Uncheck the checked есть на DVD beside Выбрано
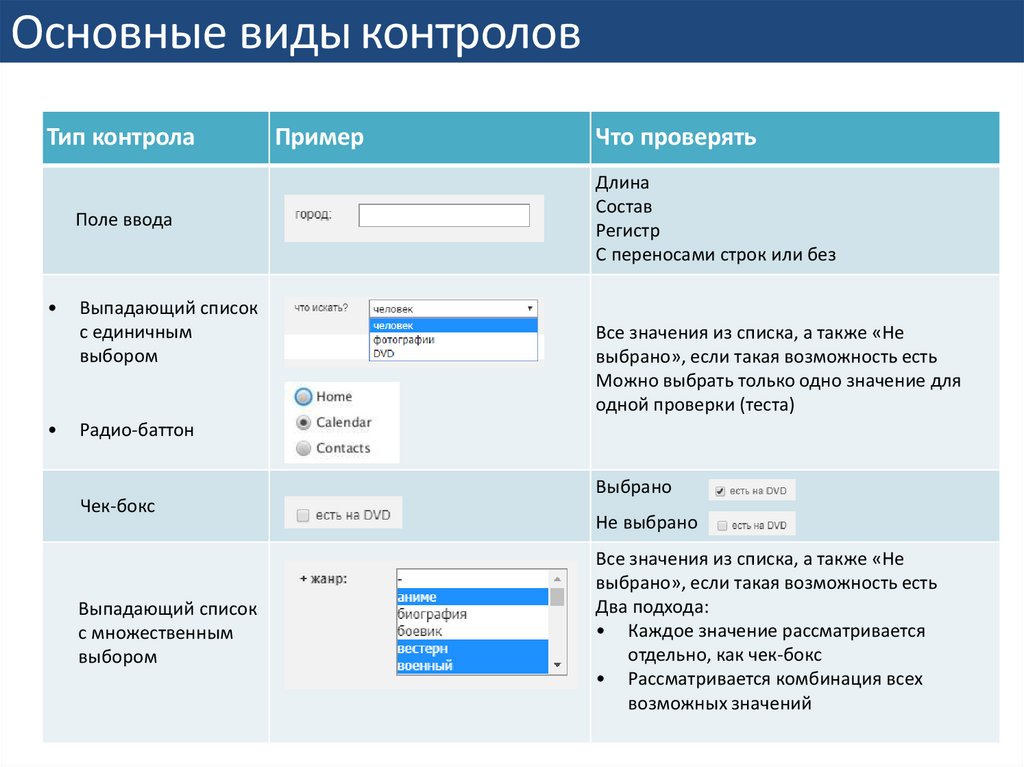 [x=720, y=491]
